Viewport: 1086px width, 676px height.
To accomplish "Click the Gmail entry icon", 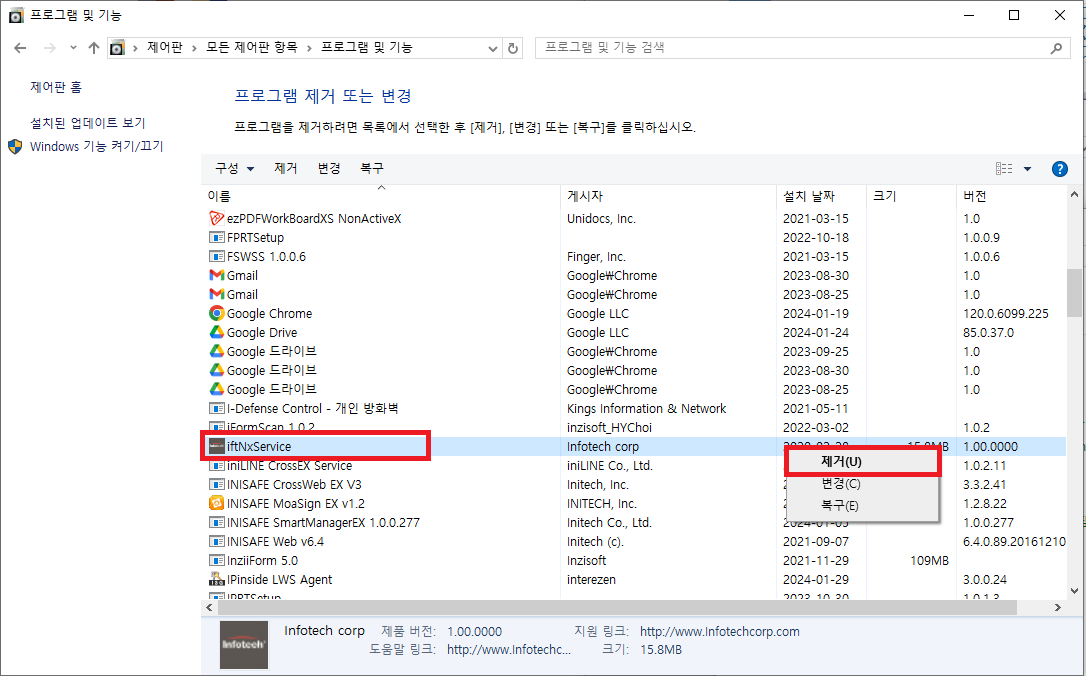I will pyautogui.click(x=215, y=275).
